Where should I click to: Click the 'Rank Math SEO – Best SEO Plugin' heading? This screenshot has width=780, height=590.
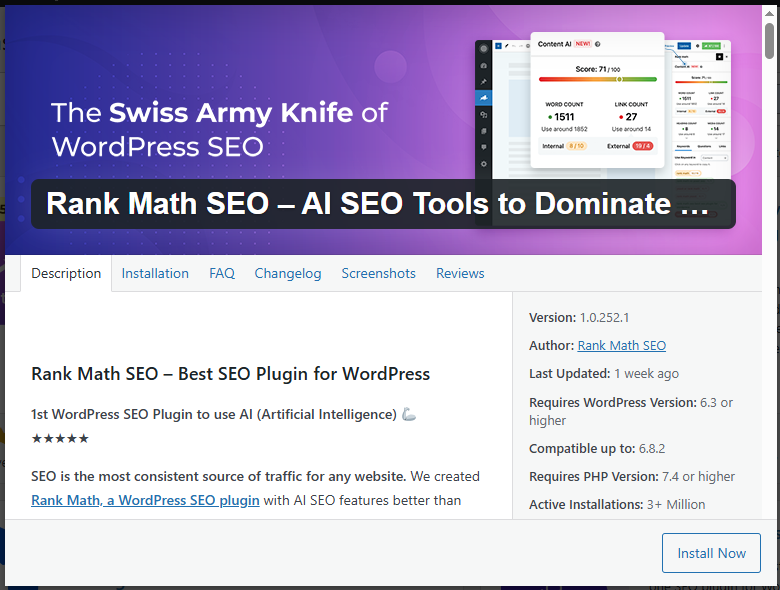[x=230, y=374]
